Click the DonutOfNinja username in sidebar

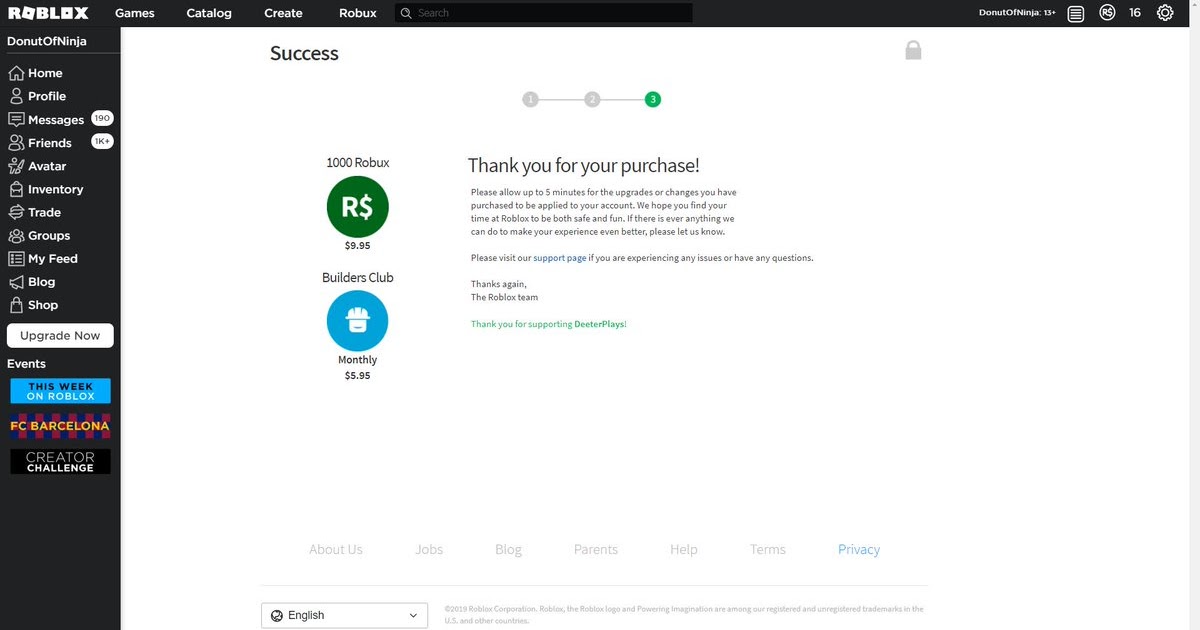(46, 42)
